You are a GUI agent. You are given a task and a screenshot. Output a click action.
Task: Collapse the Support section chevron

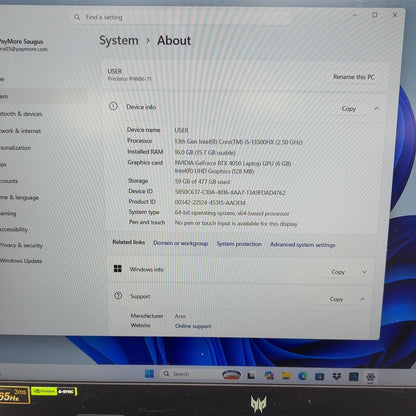click(x=362, y=299)
